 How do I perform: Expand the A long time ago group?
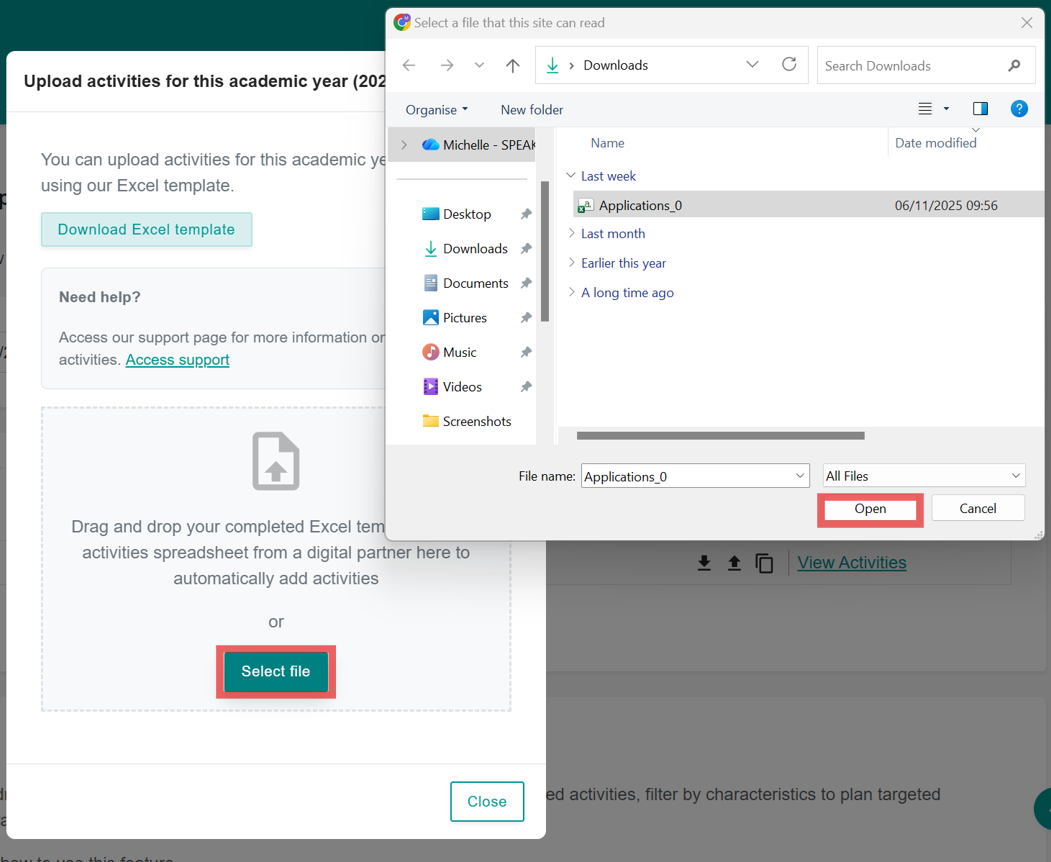point(571,292)
